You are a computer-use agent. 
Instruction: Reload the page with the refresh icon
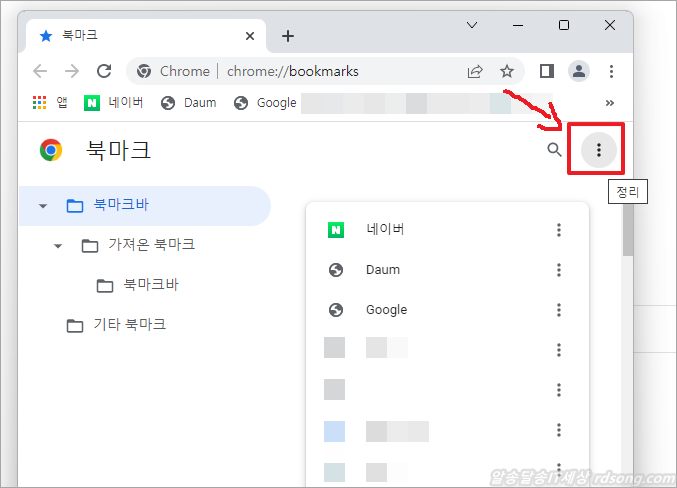point(103,71)
